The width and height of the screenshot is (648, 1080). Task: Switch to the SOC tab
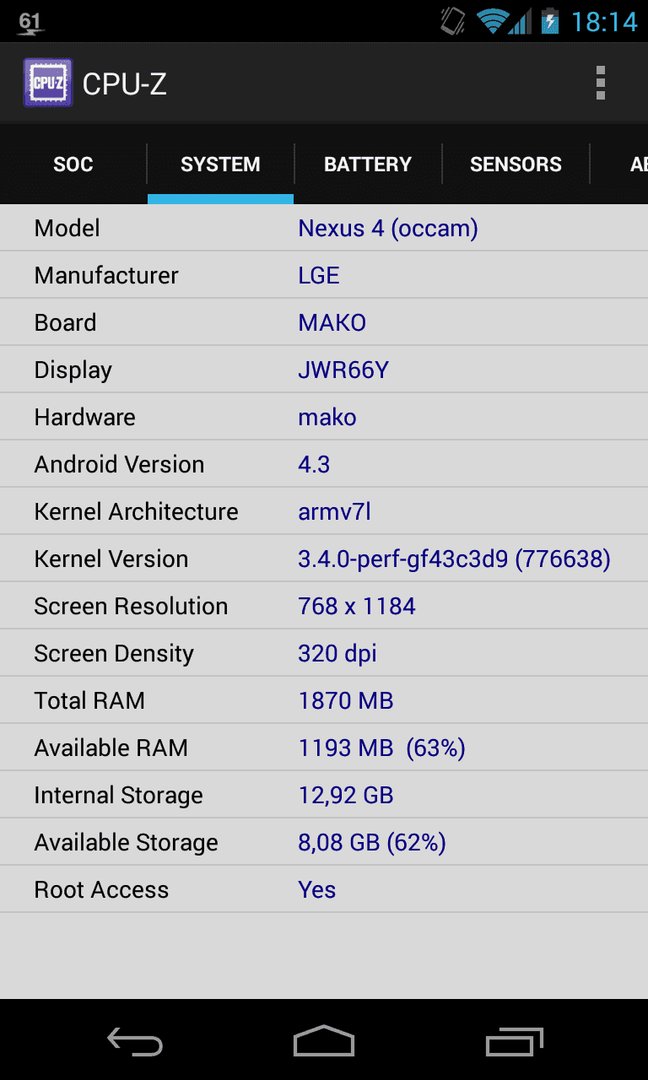73,164
